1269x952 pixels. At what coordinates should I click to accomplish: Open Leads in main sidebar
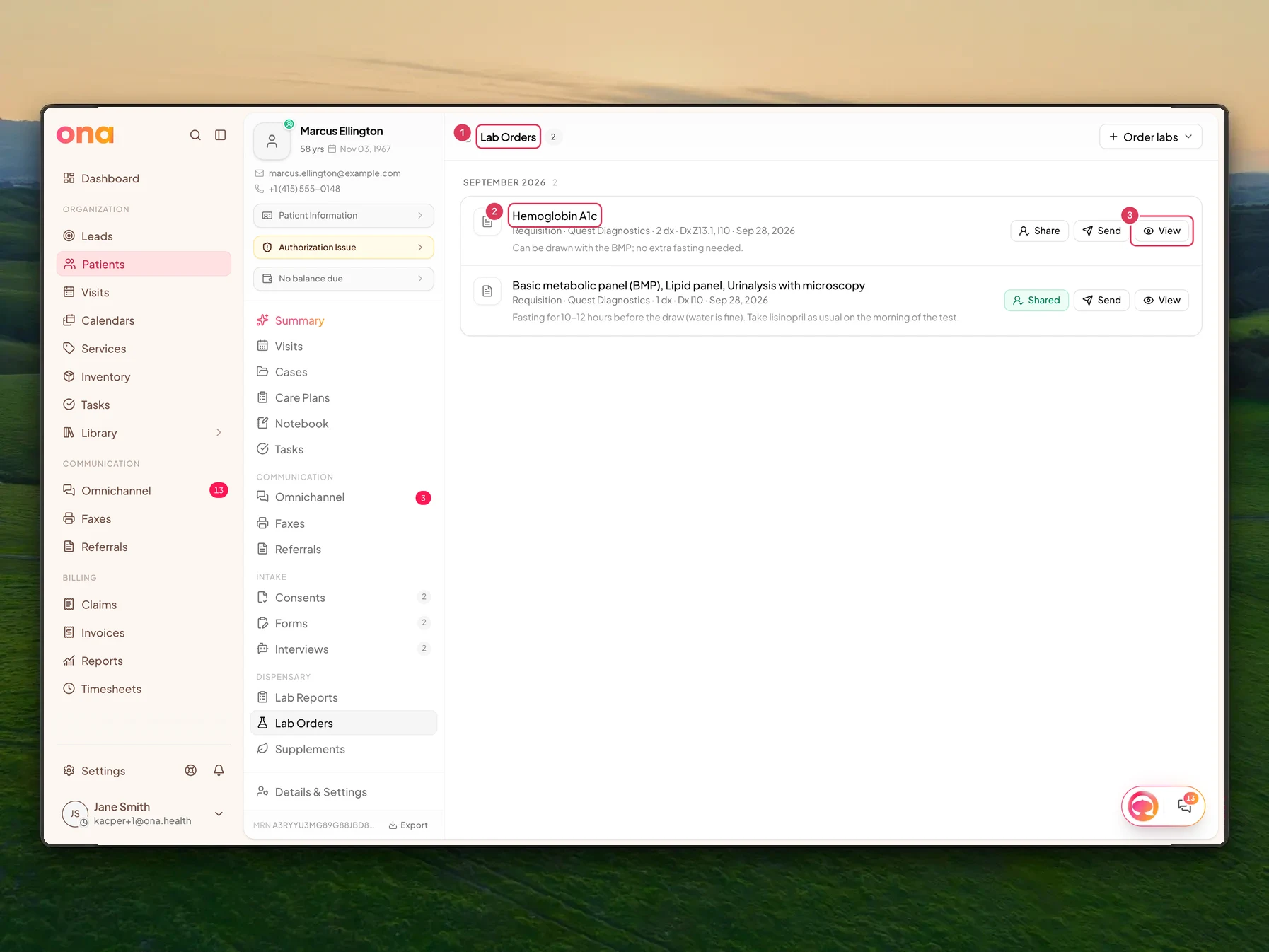144,236
